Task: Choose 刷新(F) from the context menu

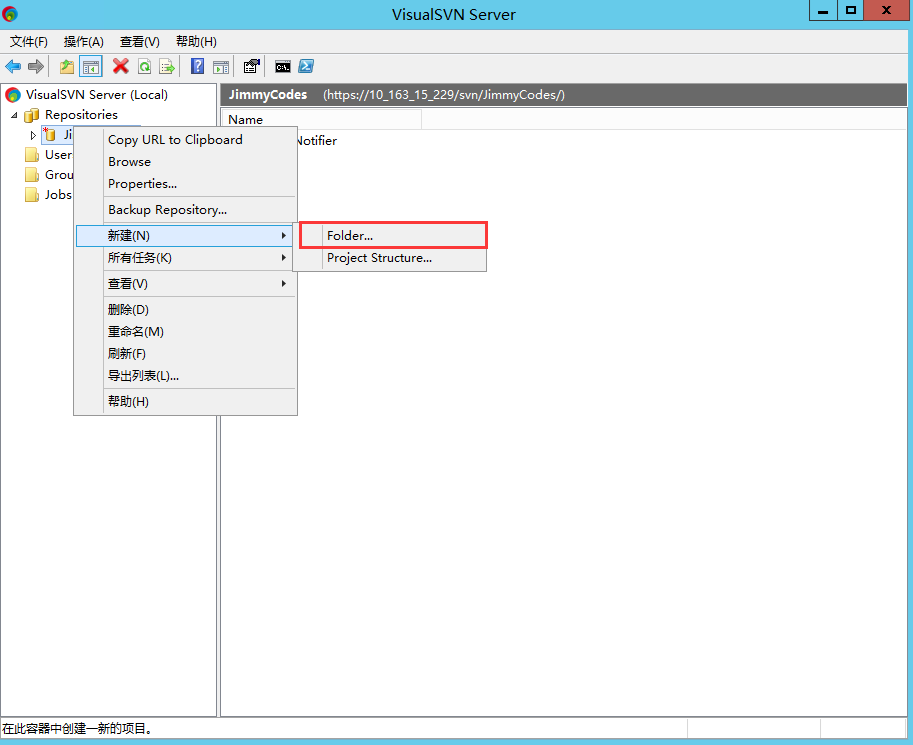Action: click(126, 354)
